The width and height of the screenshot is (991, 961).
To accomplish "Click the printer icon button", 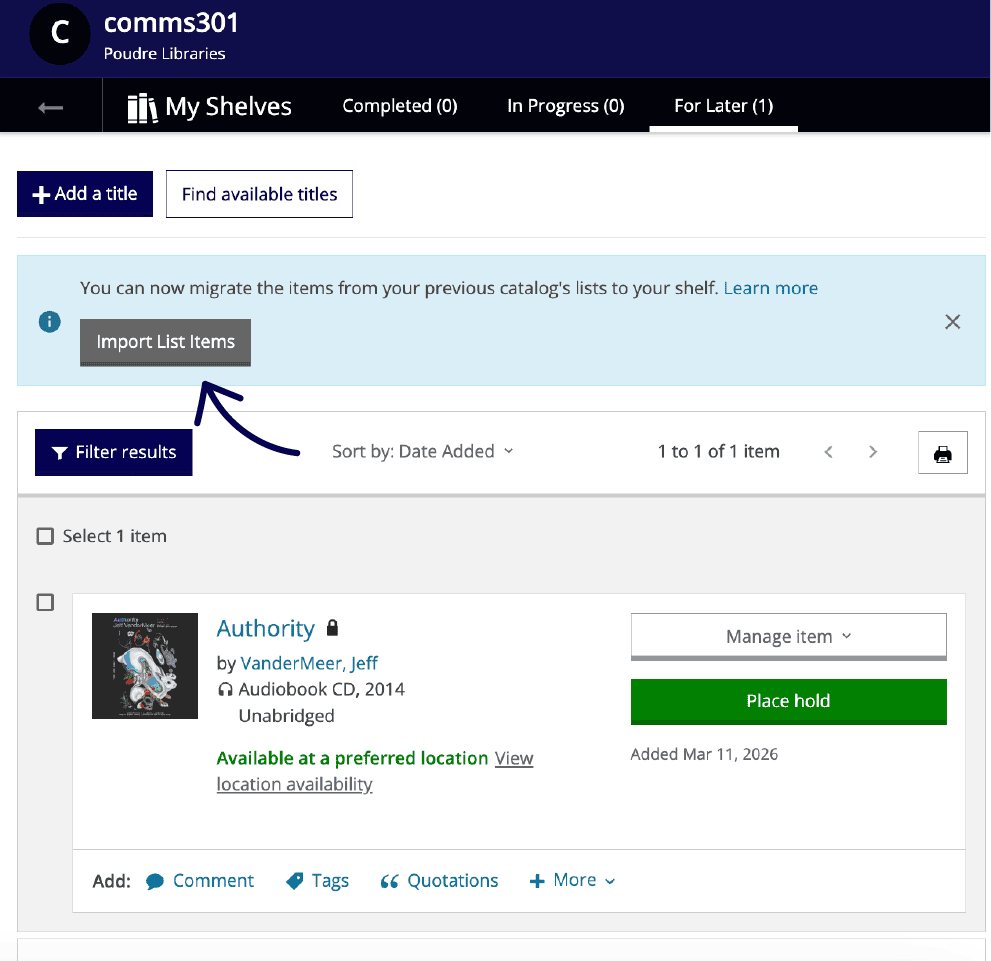I will 942,453.
